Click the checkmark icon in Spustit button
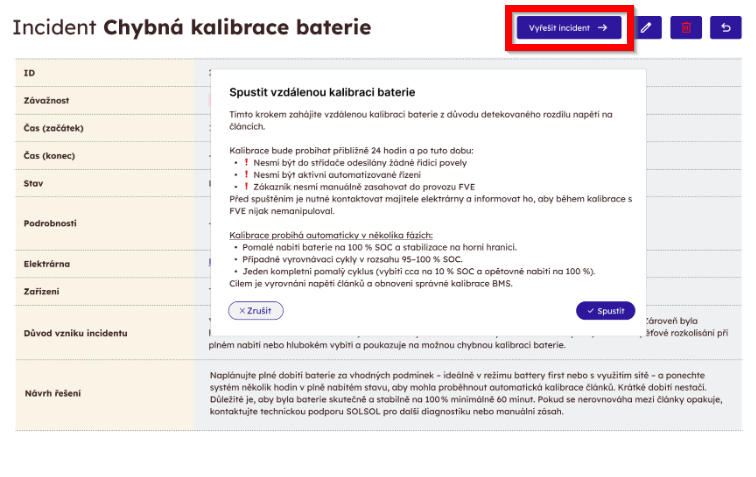Viewport: 756px width, 477px height. [590, 311]
